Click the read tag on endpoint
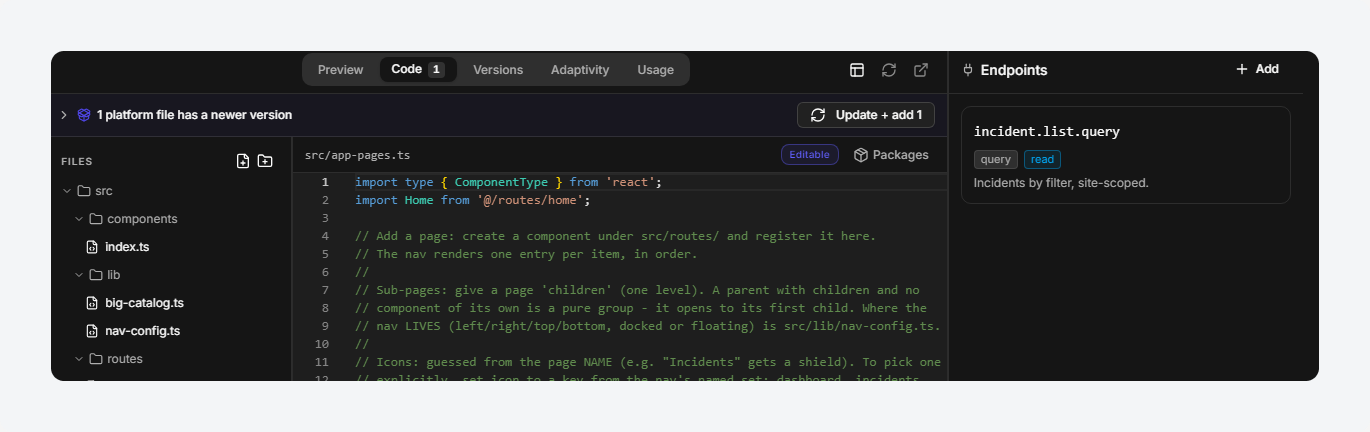This screenshot has height=432, width=1370. tap(1042, 159)
